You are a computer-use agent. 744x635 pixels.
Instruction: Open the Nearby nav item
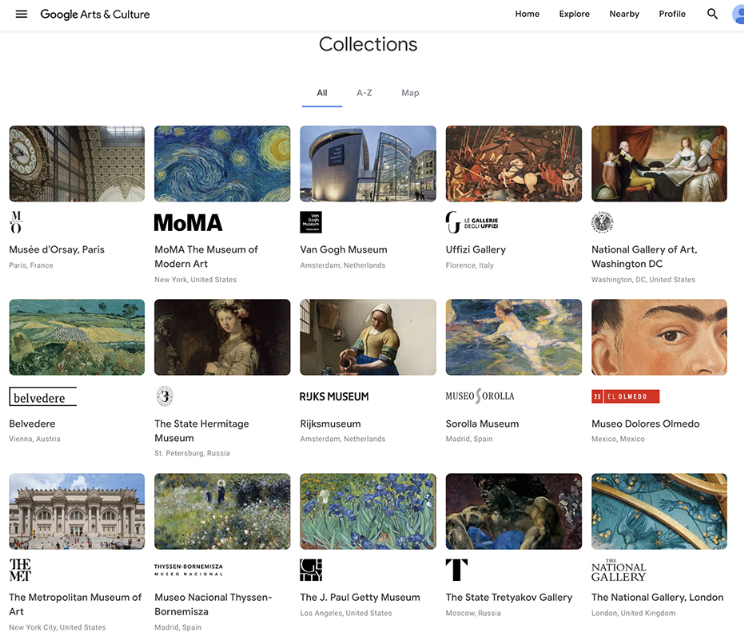tap(624, 14)
